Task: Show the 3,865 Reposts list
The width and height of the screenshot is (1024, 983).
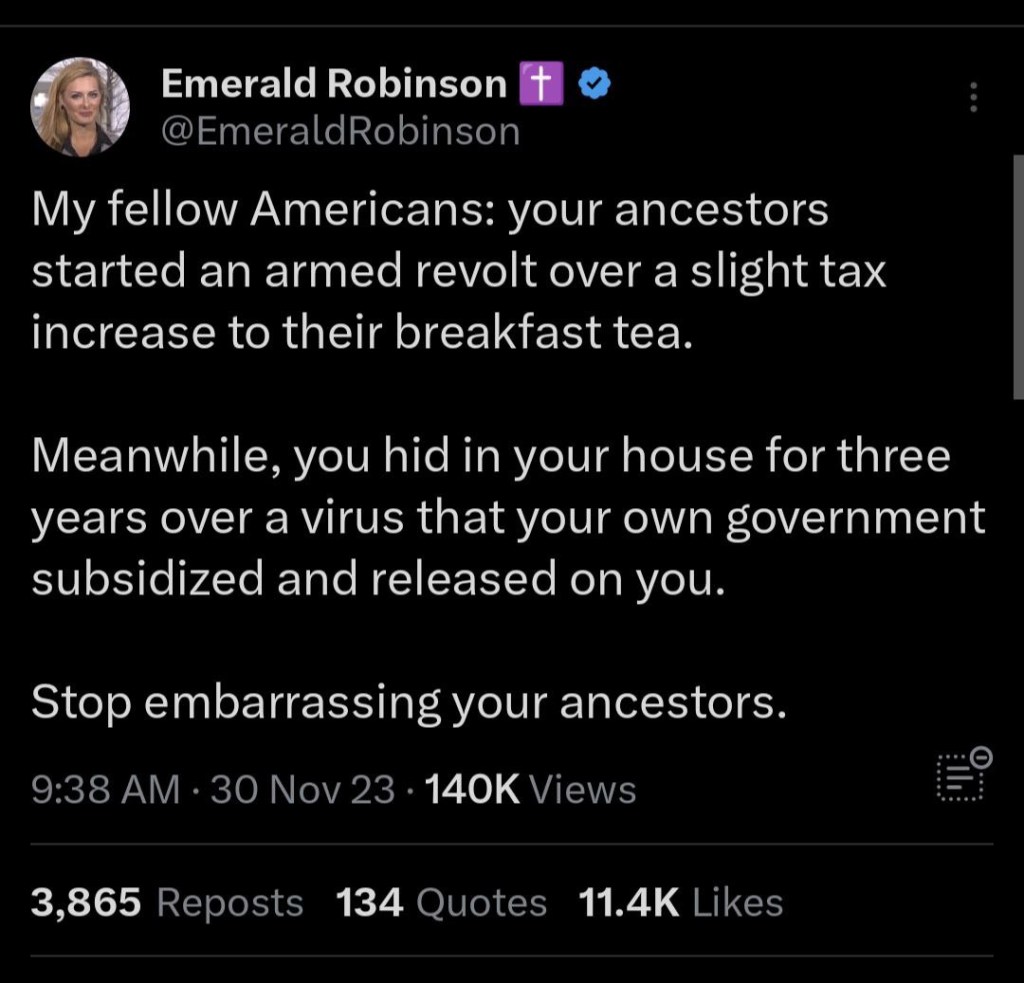Action: [167, 903]
